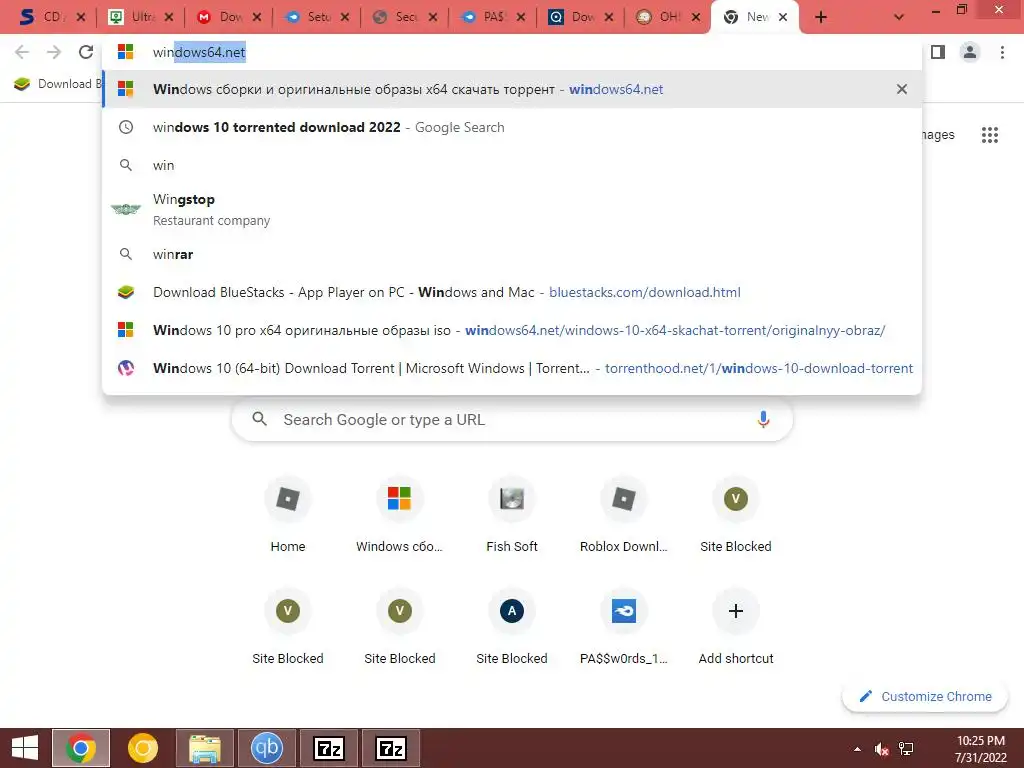Open the Chrome three-dot menu
Screen dimensions: 1024x768
1002,52
